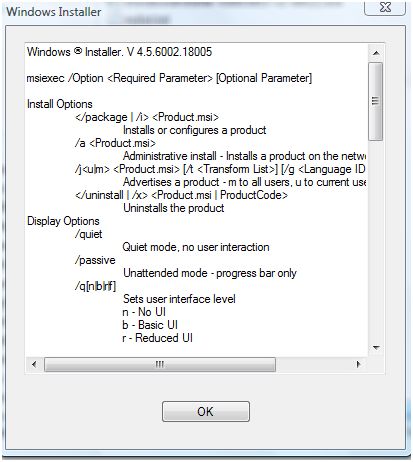Viewport: 413px width, 462px height.
Task: Click the vertical scrollbar down arrow
Action: [x=376, y=348]
